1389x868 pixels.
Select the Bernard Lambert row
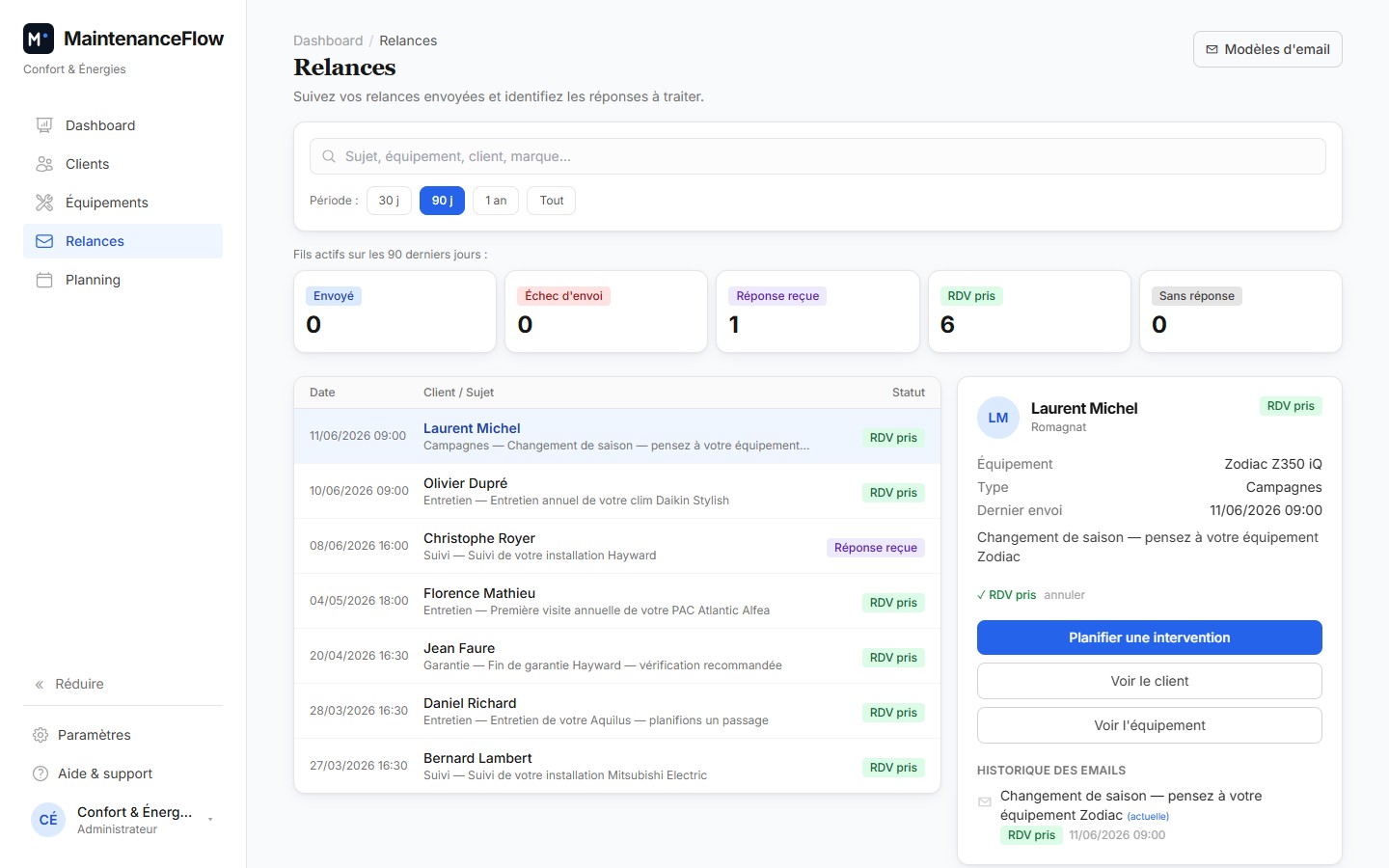click(617, 766)
